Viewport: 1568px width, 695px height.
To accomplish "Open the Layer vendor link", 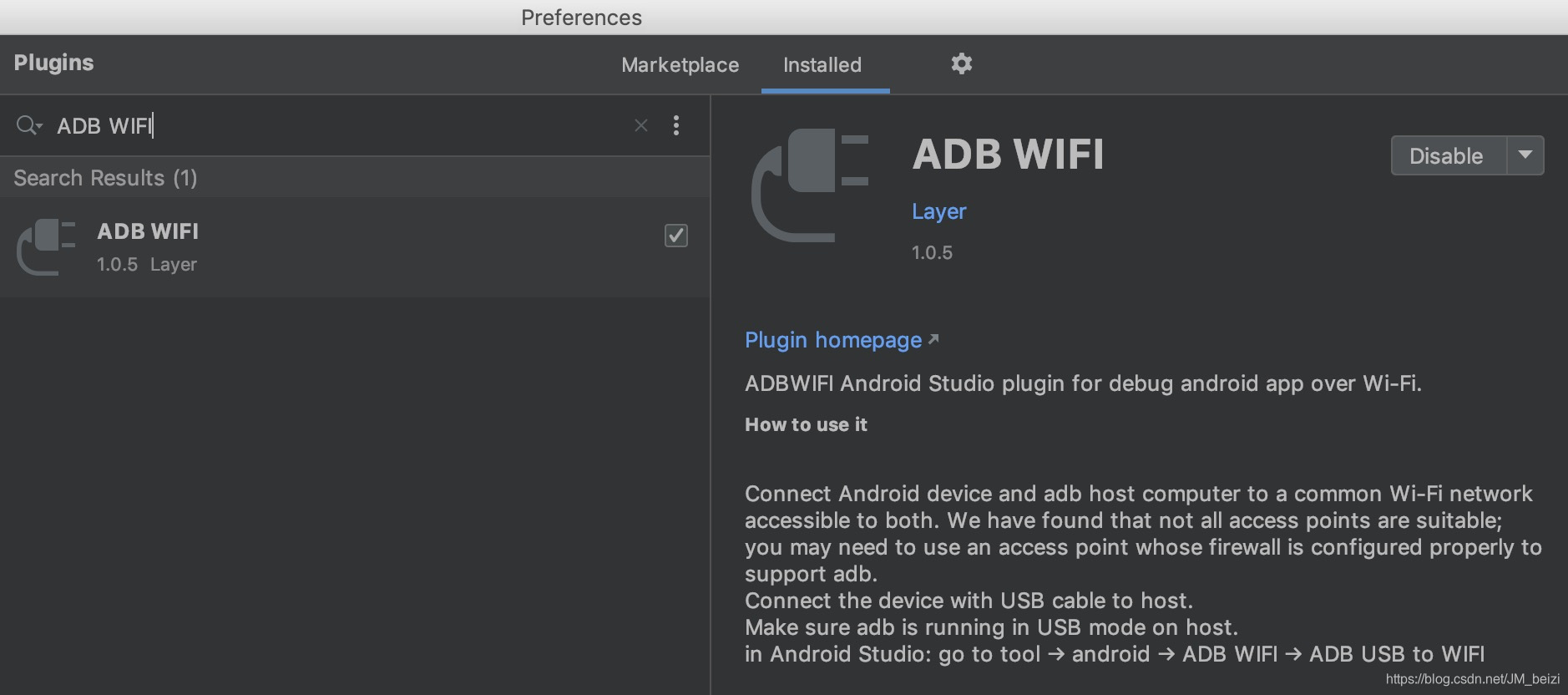I will pyautogui.click(x=938, y=211).
